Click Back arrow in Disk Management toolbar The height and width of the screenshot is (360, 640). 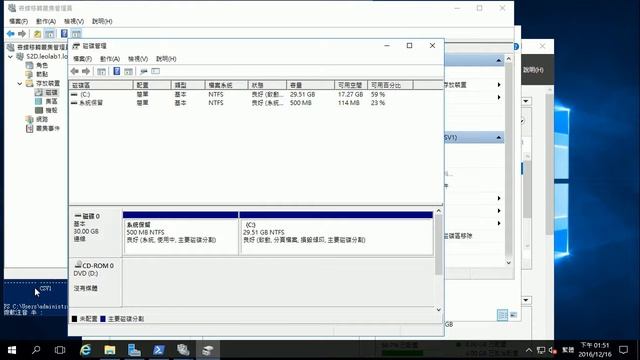pyautogui.click(x=74, y=71)
